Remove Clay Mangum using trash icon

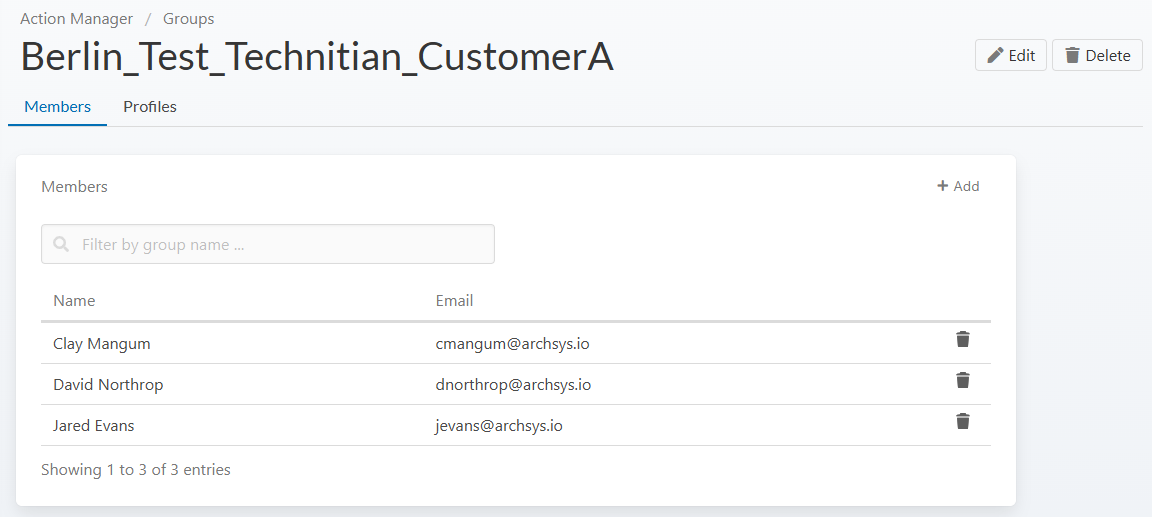tap(962, 339)
